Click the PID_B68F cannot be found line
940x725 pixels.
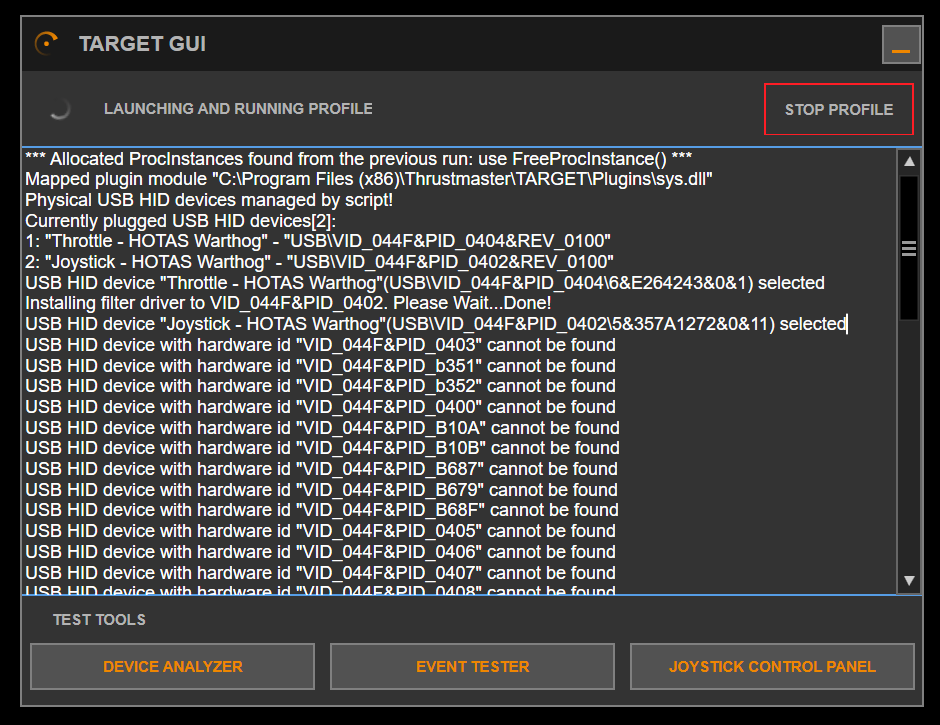(x=322, y=510)
